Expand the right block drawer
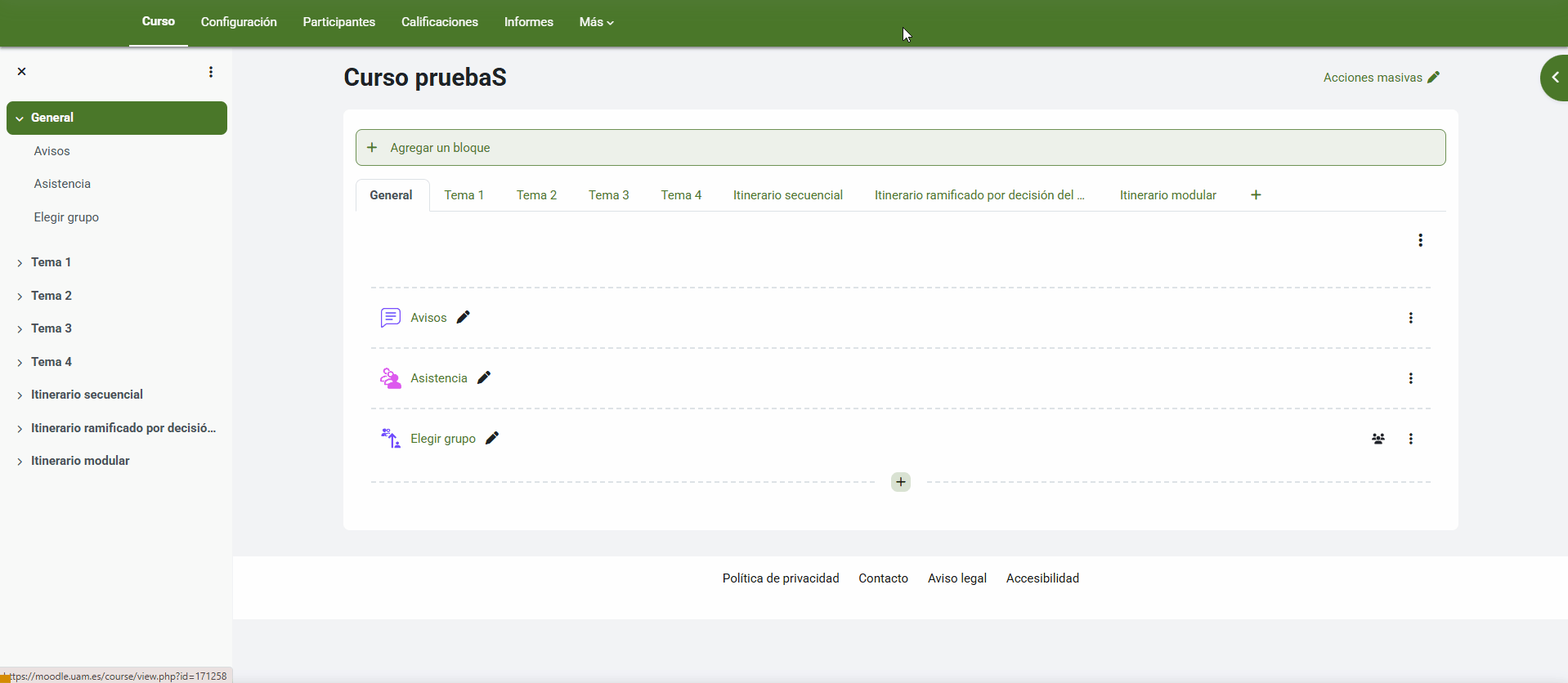Viewport: 1568px width, 683px height. pos(1554,78)
